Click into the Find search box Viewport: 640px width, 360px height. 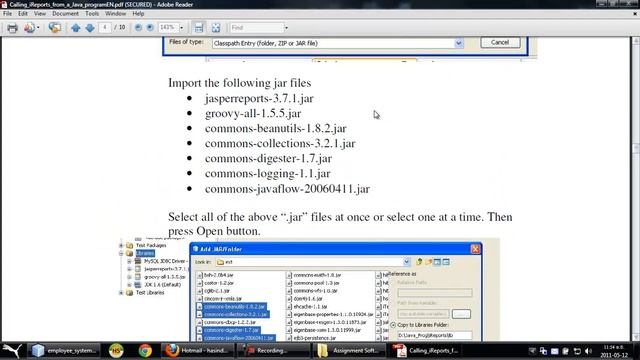point(256,28)
